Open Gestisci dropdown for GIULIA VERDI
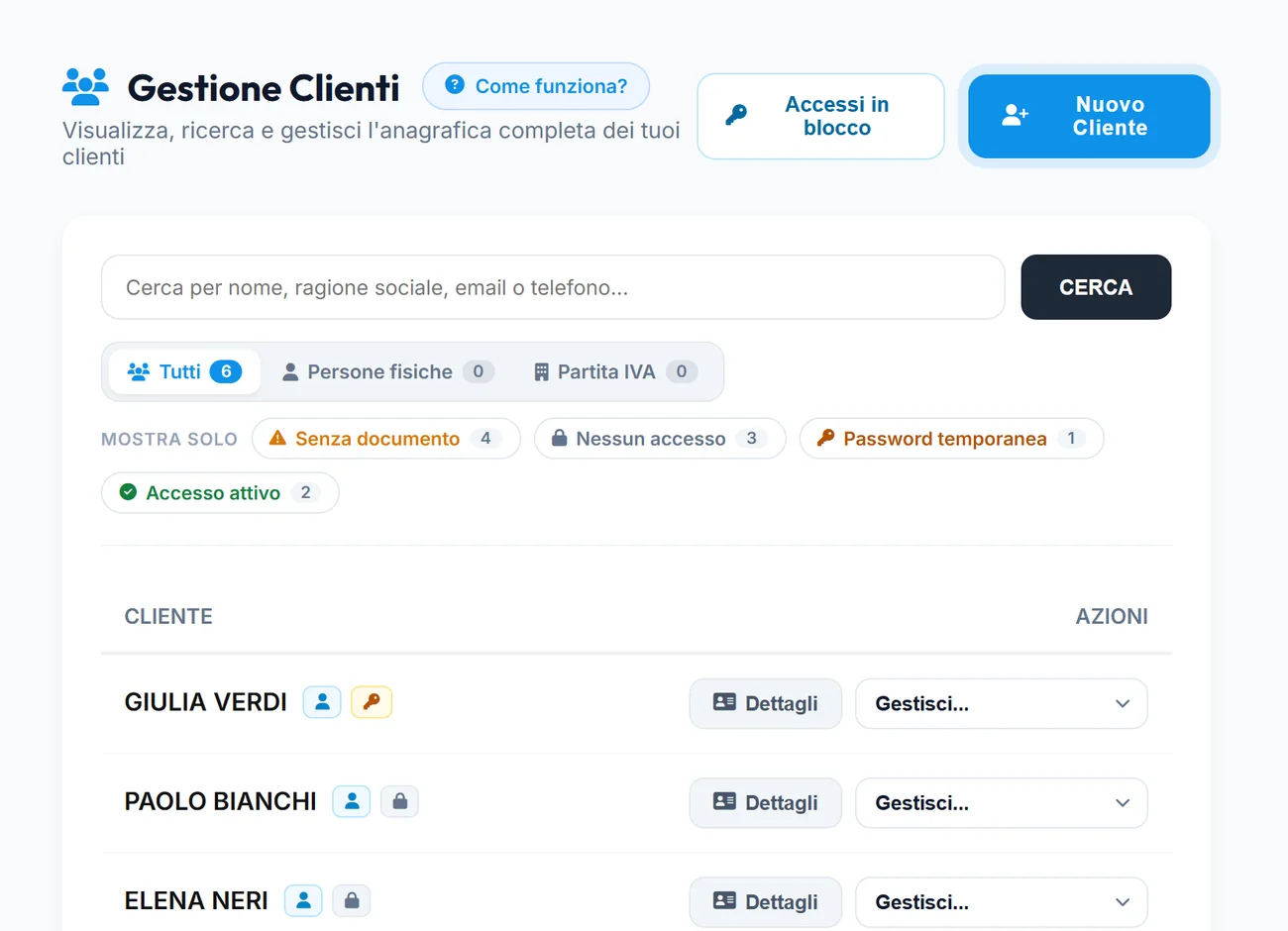The width and height of the screenshot is (1288, 931). tap(1002, 704)
